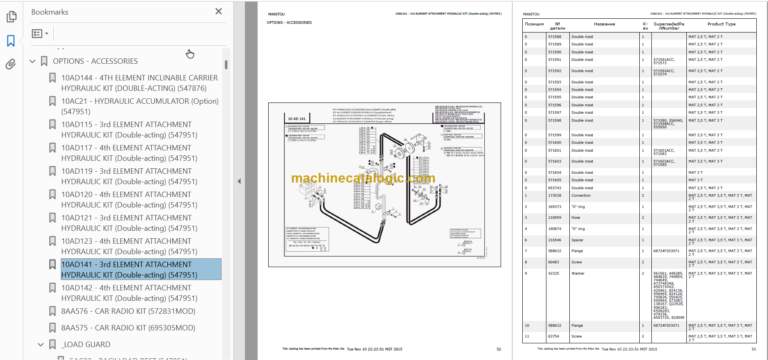This screenshot has width=768, height=360.
Task: Open the bookmarks options dropdown menu
Action: click(x=40, y=33)
